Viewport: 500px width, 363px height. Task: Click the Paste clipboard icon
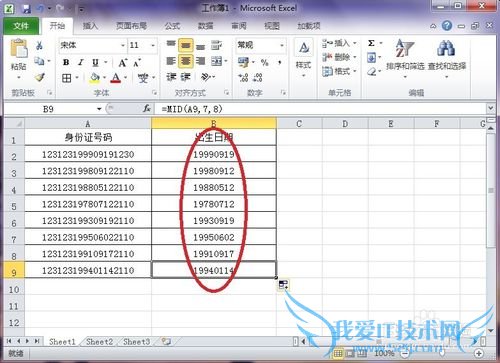click(19, 49)
